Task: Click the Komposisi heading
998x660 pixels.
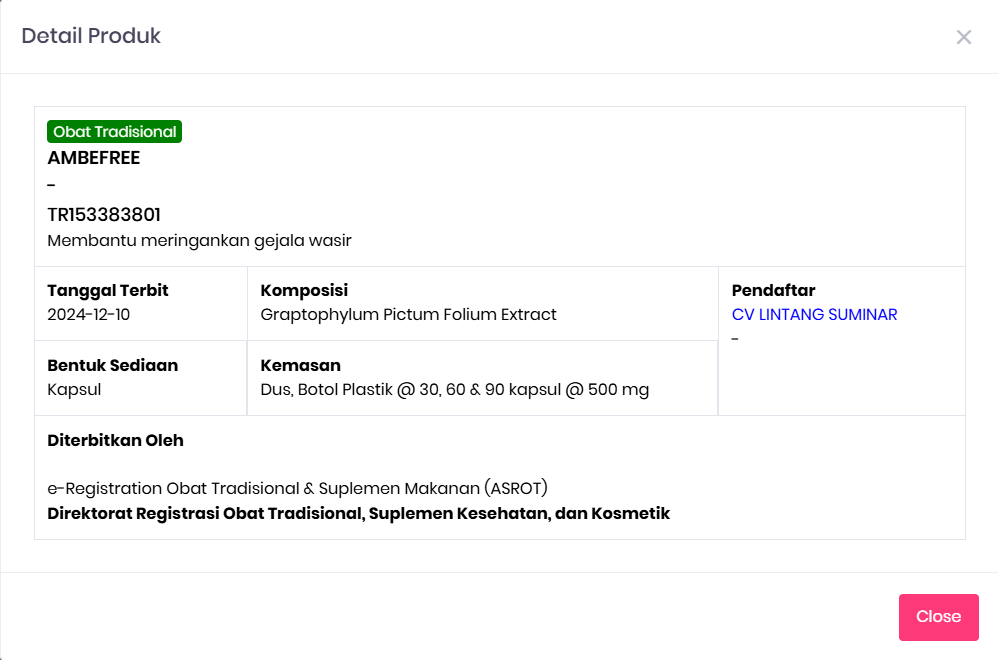Action: tap(304, 291)
